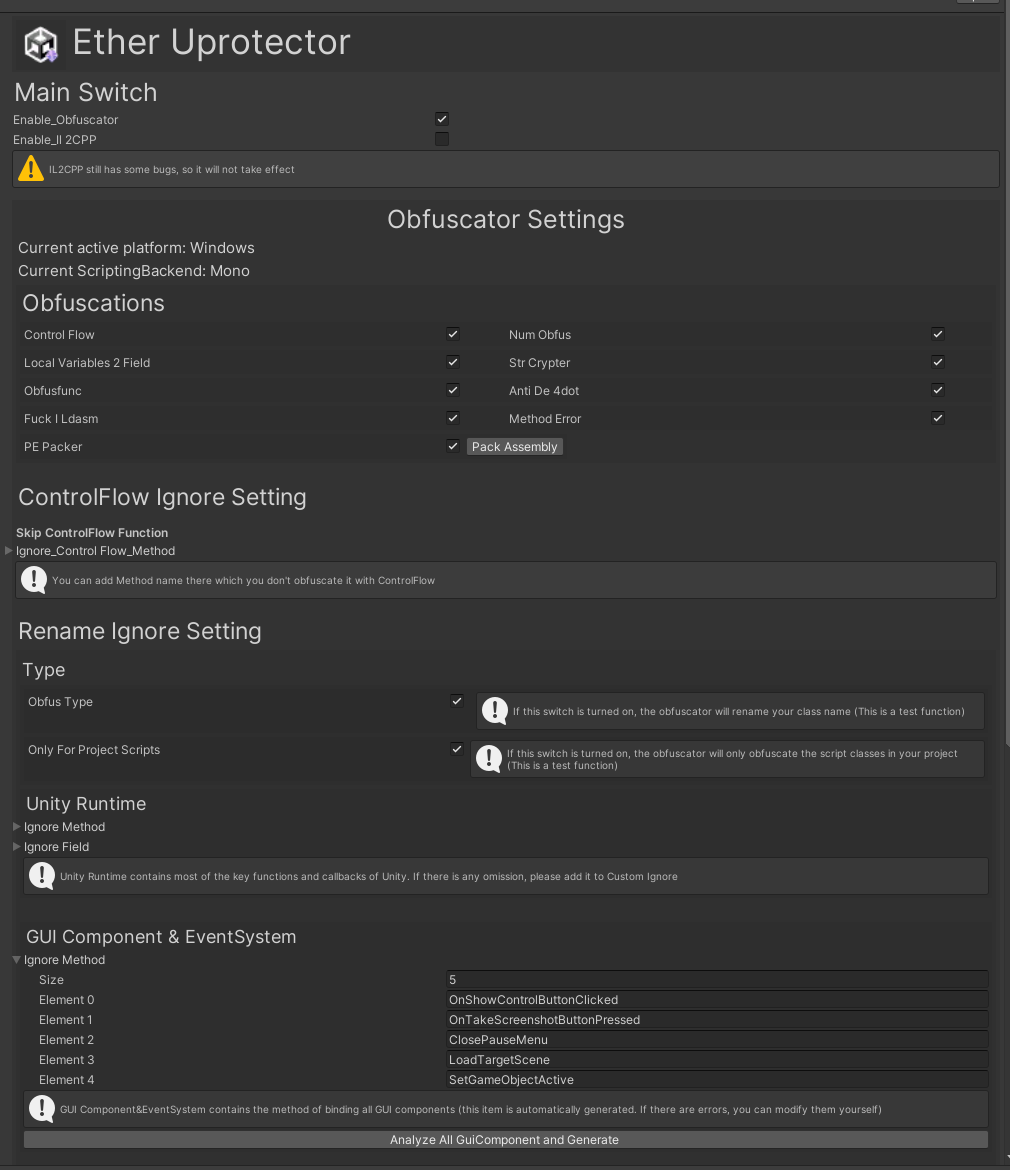
Task: Edit Element 1 field OnTakeScreenshotButtonPressed
Action: pos(717,1020)
